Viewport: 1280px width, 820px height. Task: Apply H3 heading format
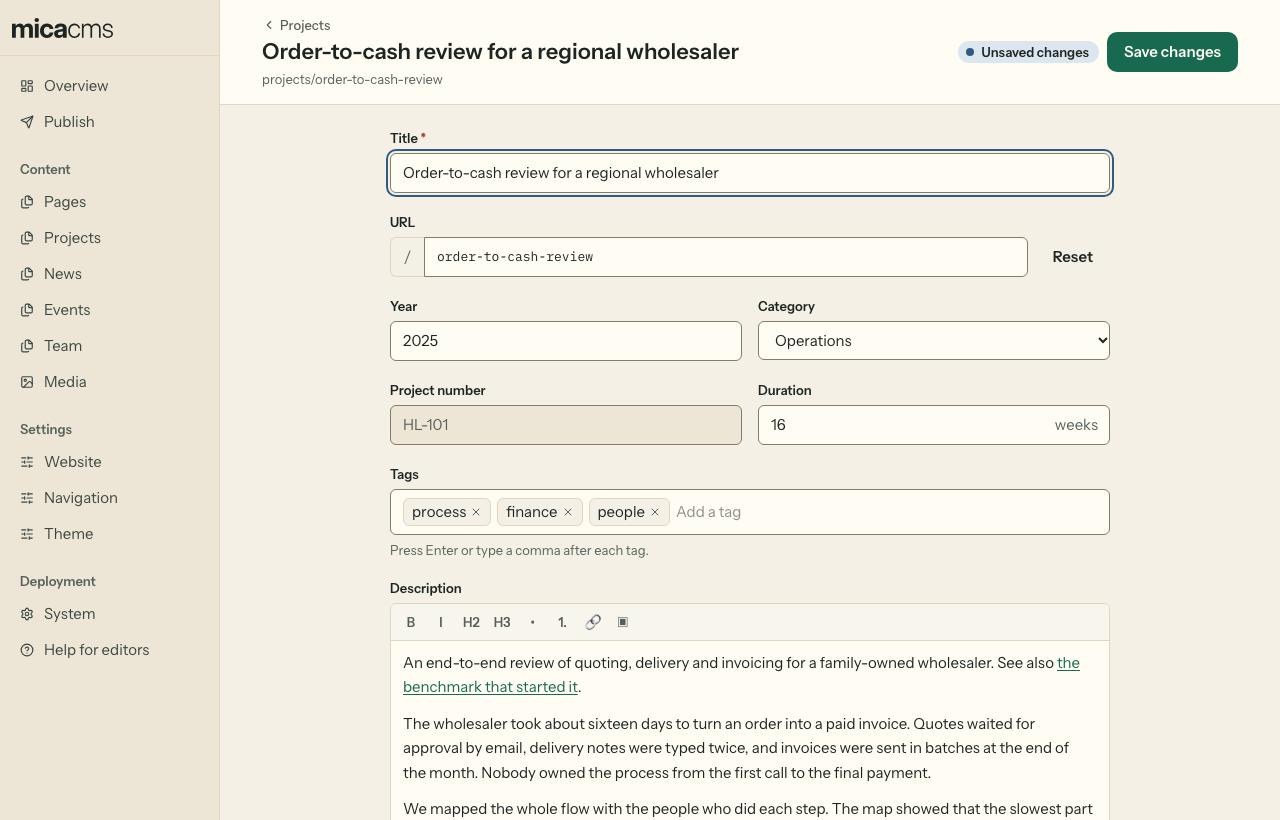pos(502,622)
